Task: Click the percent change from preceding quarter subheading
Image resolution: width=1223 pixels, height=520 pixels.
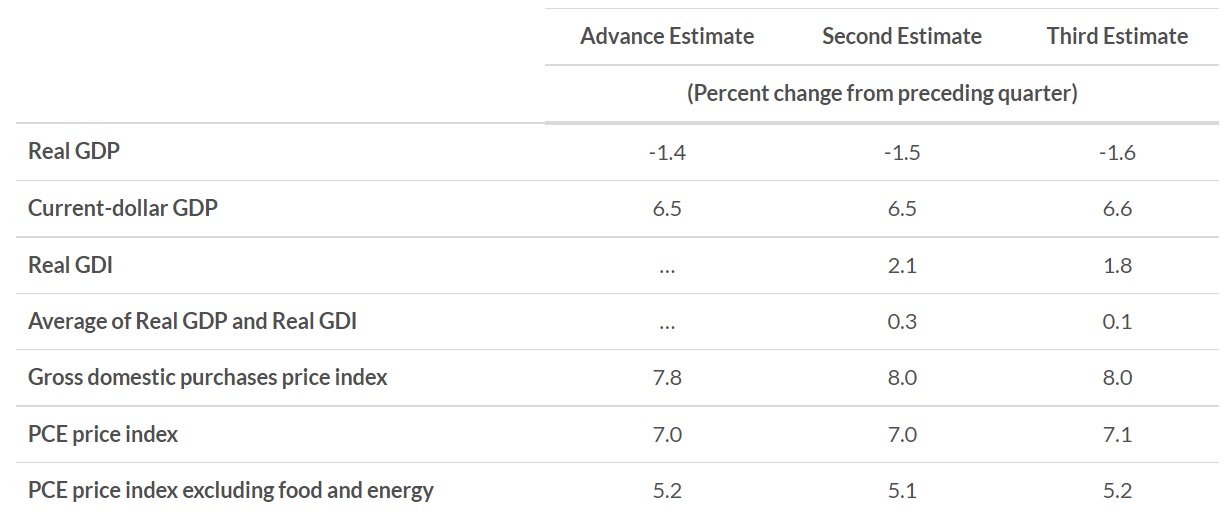Action: coord(881,94)
